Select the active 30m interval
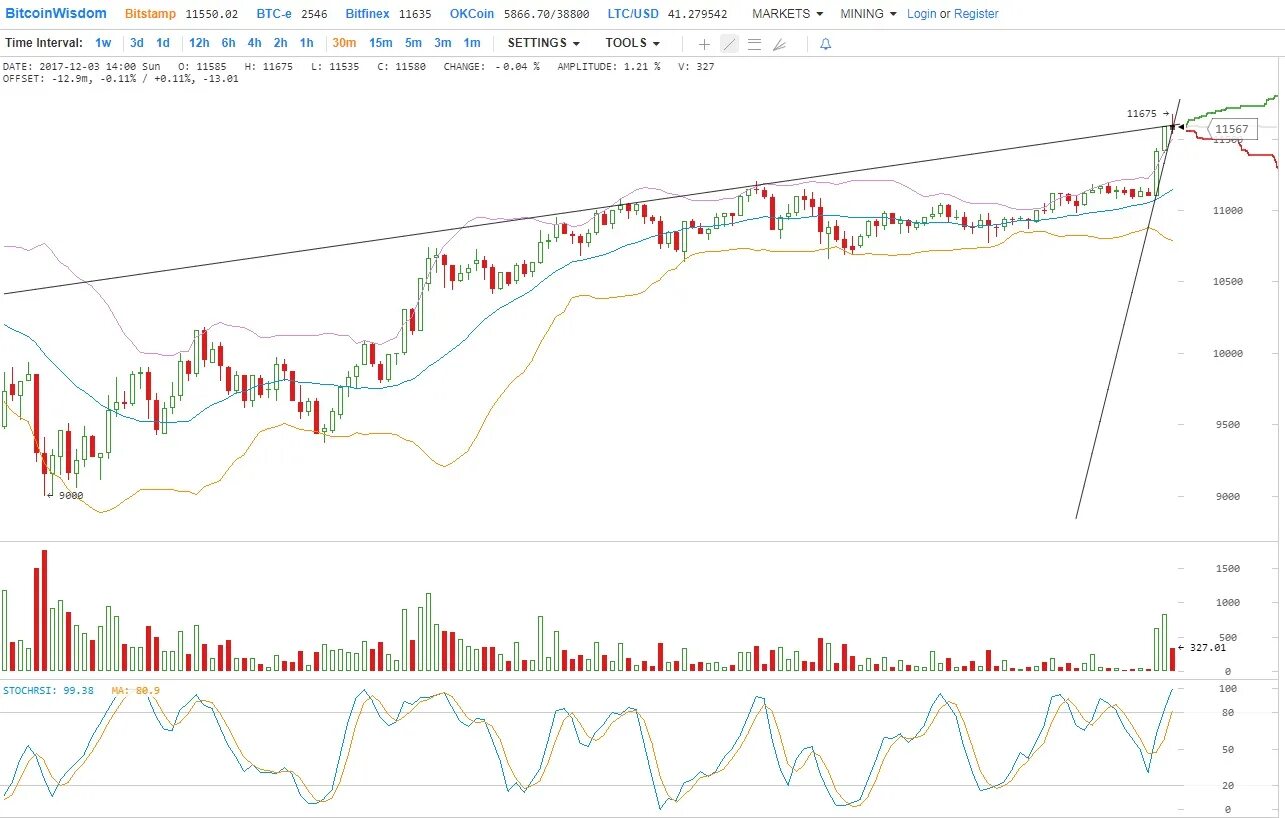The image size is (1285, 818). click(x=344, y=43)
